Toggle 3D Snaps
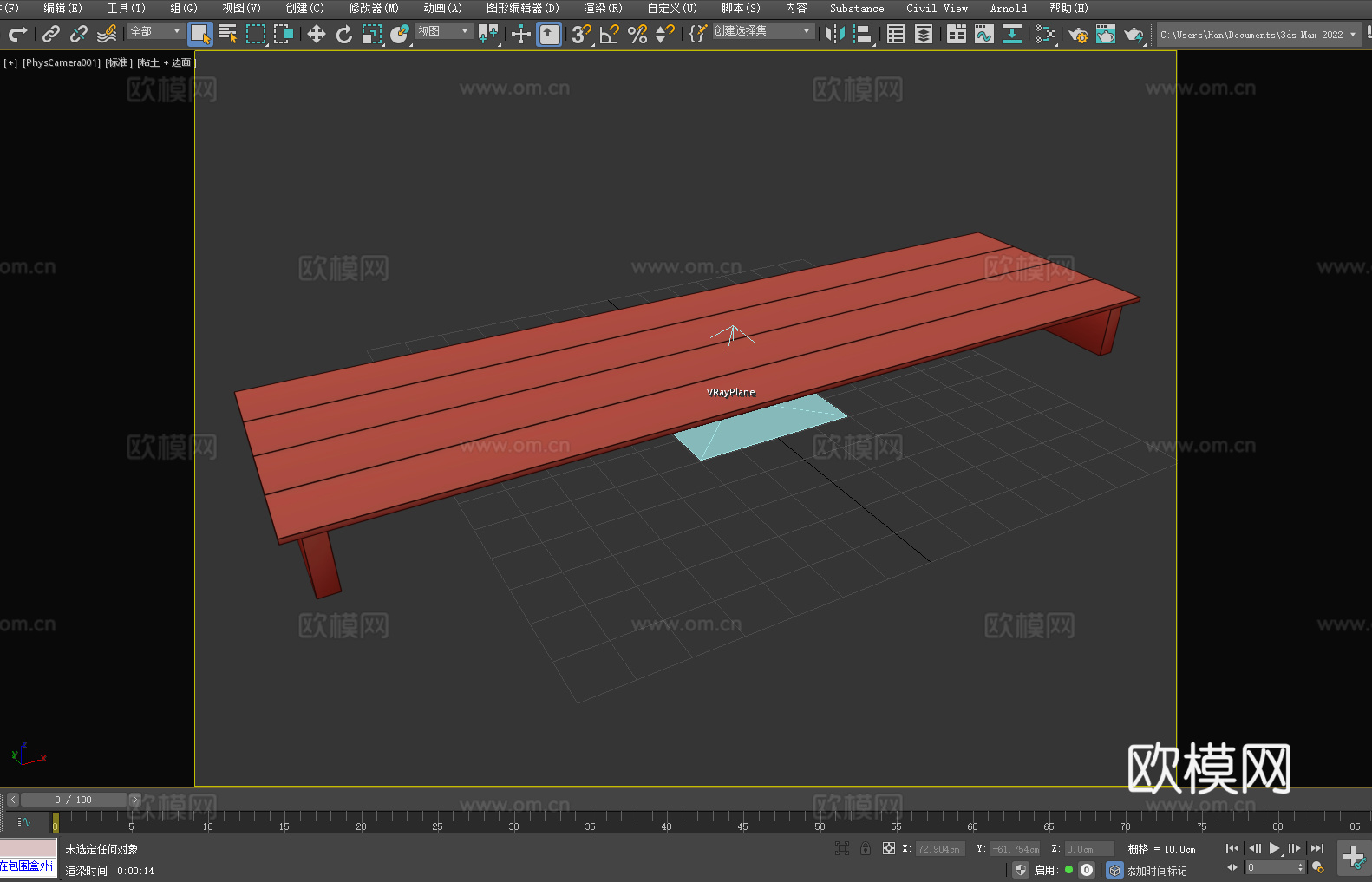The image size is (1372, 882). [x=581, y=34]
